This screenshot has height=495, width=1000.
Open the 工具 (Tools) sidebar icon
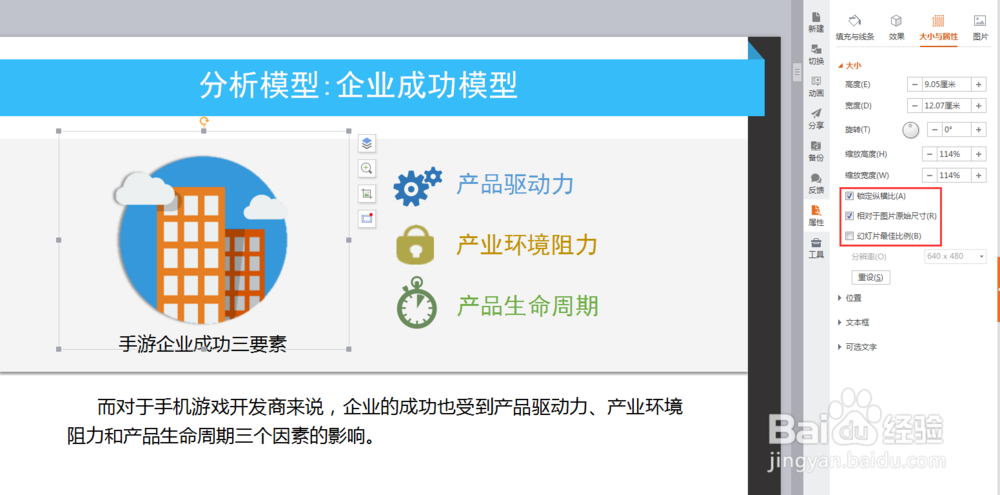coord(816,248)
